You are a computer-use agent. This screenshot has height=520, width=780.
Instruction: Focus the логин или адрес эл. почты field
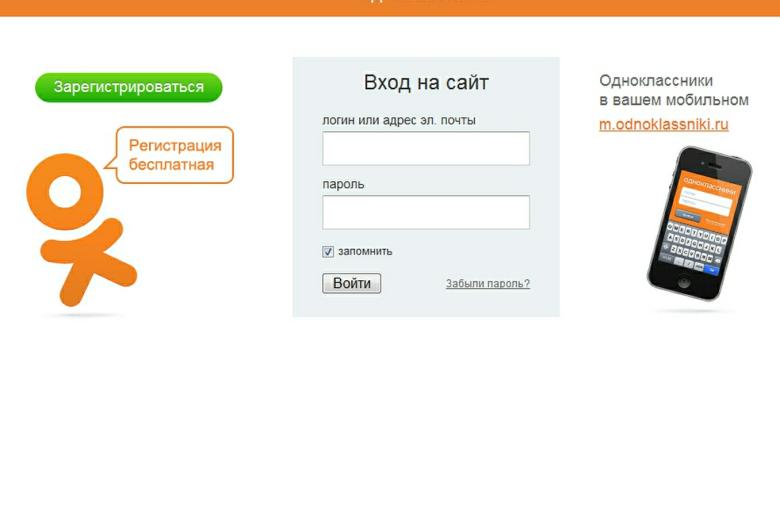click(x=426, y=148)
